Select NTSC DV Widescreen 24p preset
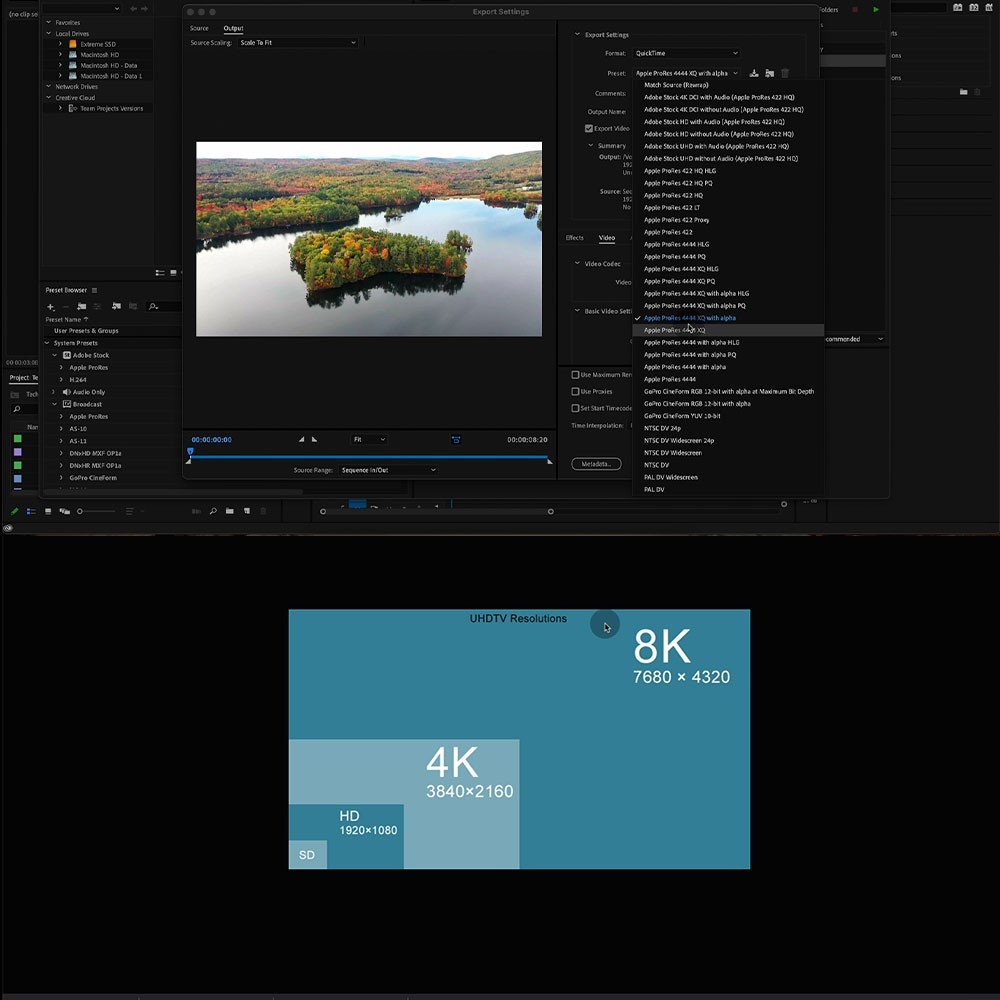The image size is (1000, 1000). coord(679,440)
